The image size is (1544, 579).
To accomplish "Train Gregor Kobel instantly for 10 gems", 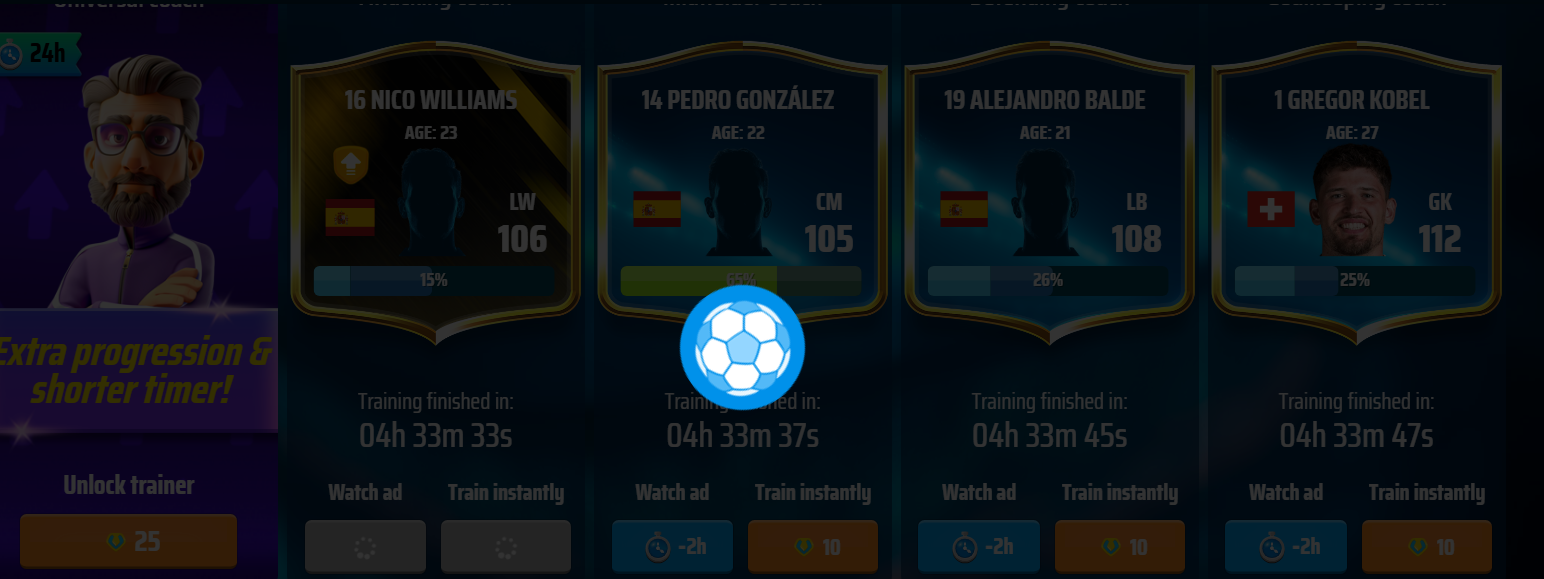I will 1427,546.
